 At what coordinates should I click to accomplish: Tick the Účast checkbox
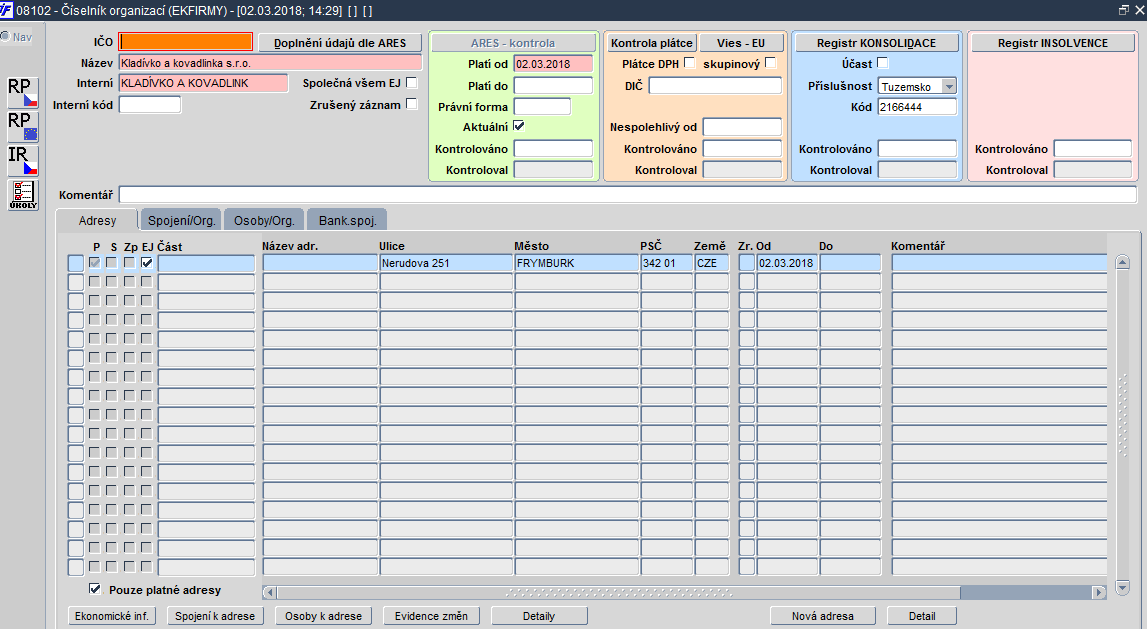click(882, 63)
